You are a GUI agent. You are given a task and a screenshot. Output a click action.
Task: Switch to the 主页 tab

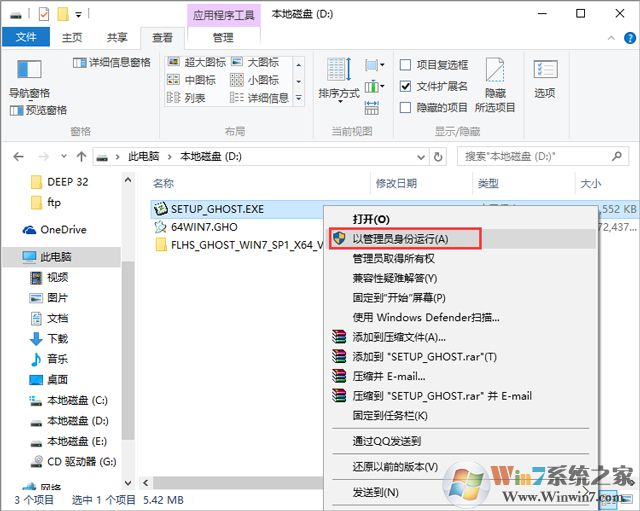(72, 38)
